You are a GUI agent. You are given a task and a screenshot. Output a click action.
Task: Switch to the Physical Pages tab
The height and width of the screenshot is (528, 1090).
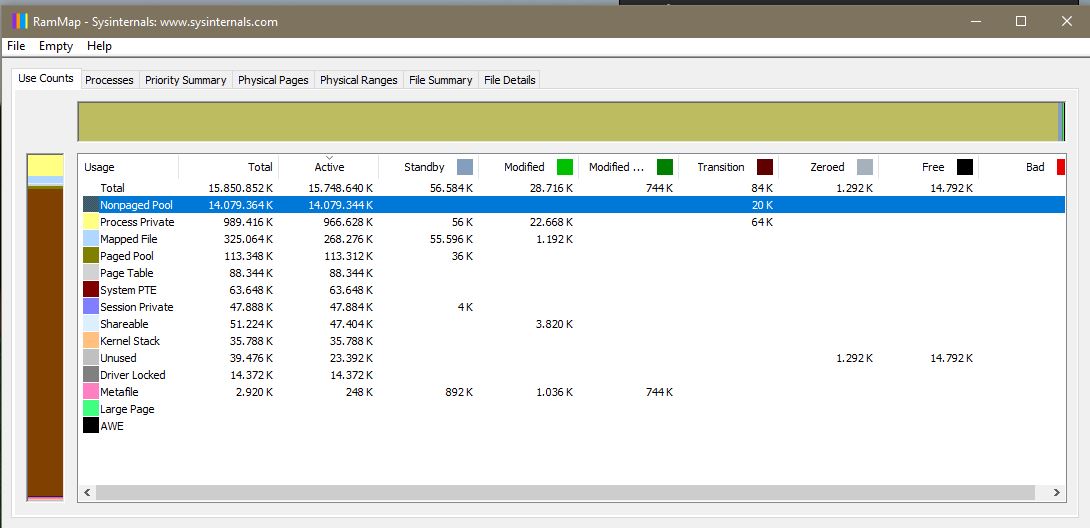coord(273,80)
